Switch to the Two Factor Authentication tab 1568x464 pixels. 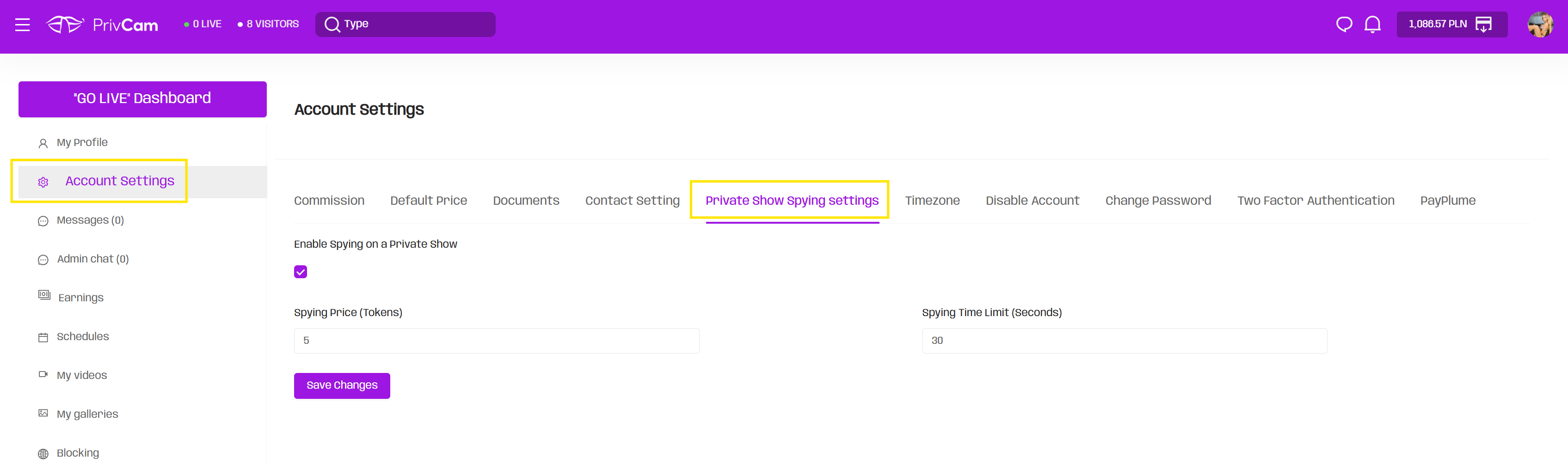pyautogui.click(x=1316, y=201)
